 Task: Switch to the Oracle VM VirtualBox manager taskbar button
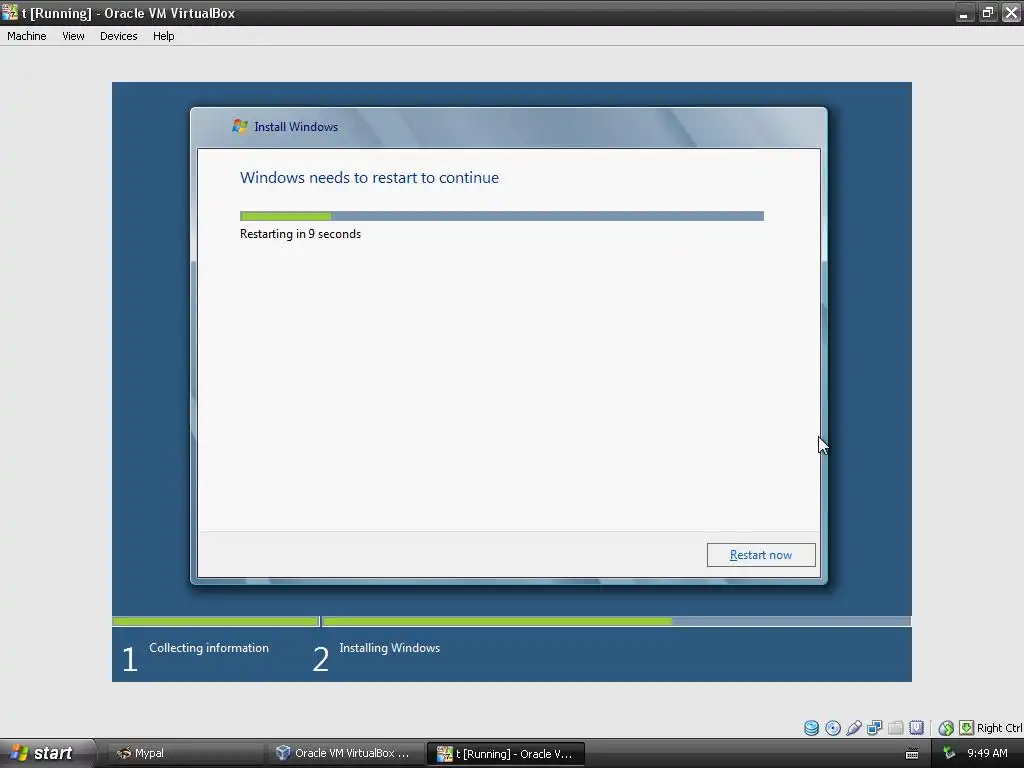point(345,753)
